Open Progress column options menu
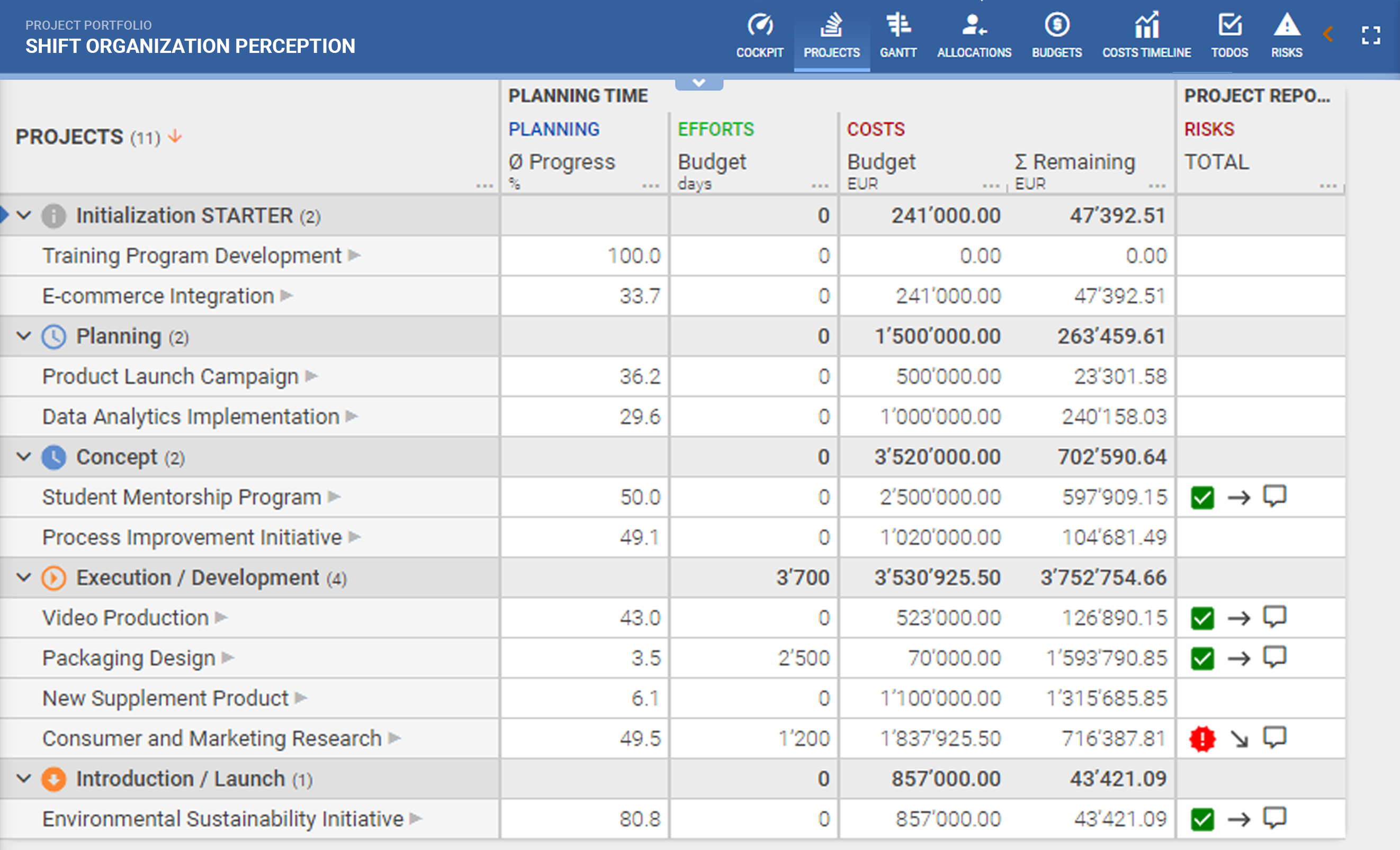Image resolution: width=1400 pixels, height=850 pixels. [651, 186]
